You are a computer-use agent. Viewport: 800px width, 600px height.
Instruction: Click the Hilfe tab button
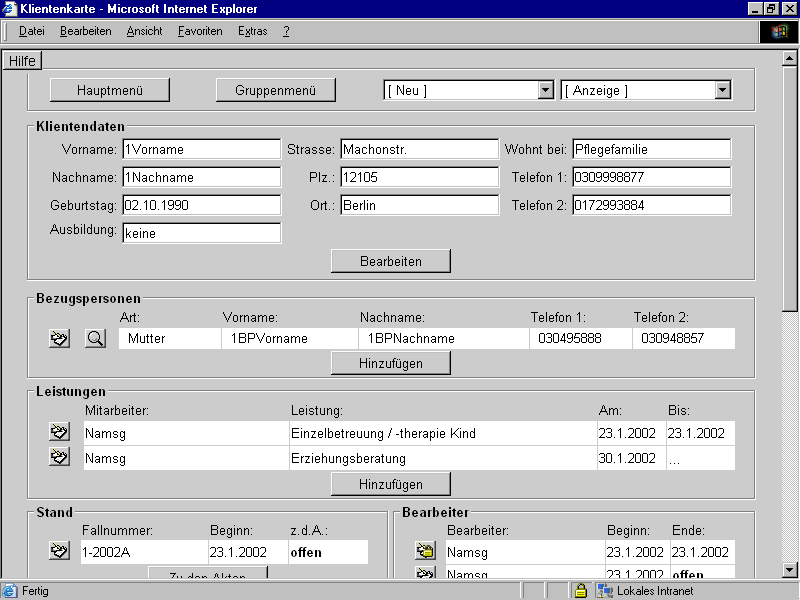(22, 61)
